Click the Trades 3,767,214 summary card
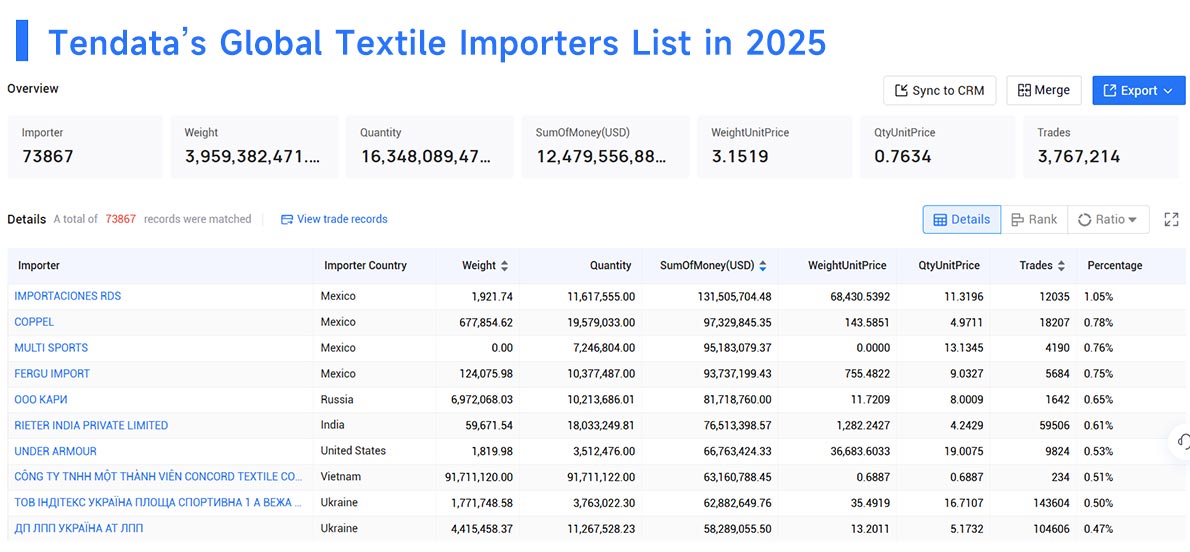Viewport: 1190px width, 552px height. click(1101, 147)
